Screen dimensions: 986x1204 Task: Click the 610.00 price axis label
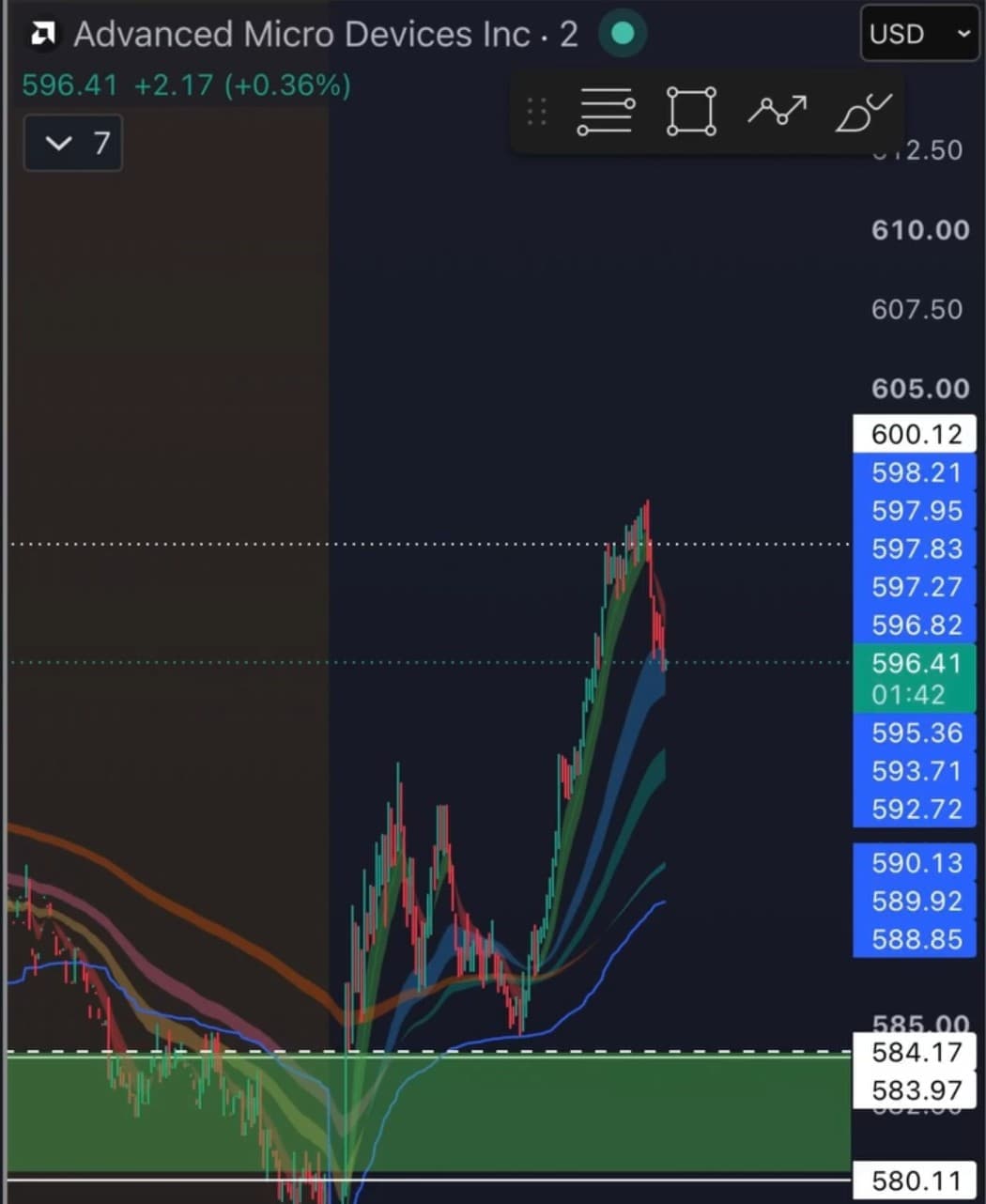pos(920,230)
